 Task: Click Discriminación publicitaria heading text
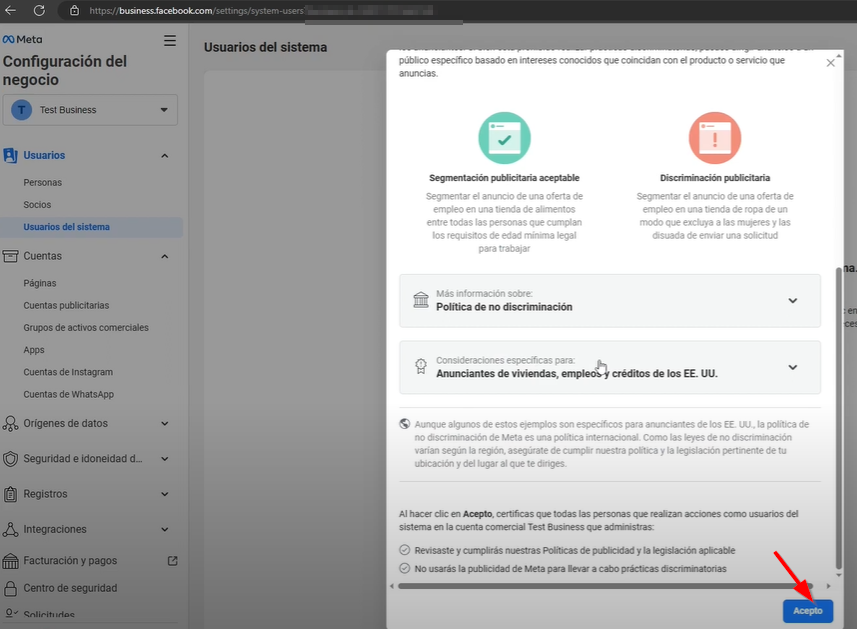coord(715,178)
